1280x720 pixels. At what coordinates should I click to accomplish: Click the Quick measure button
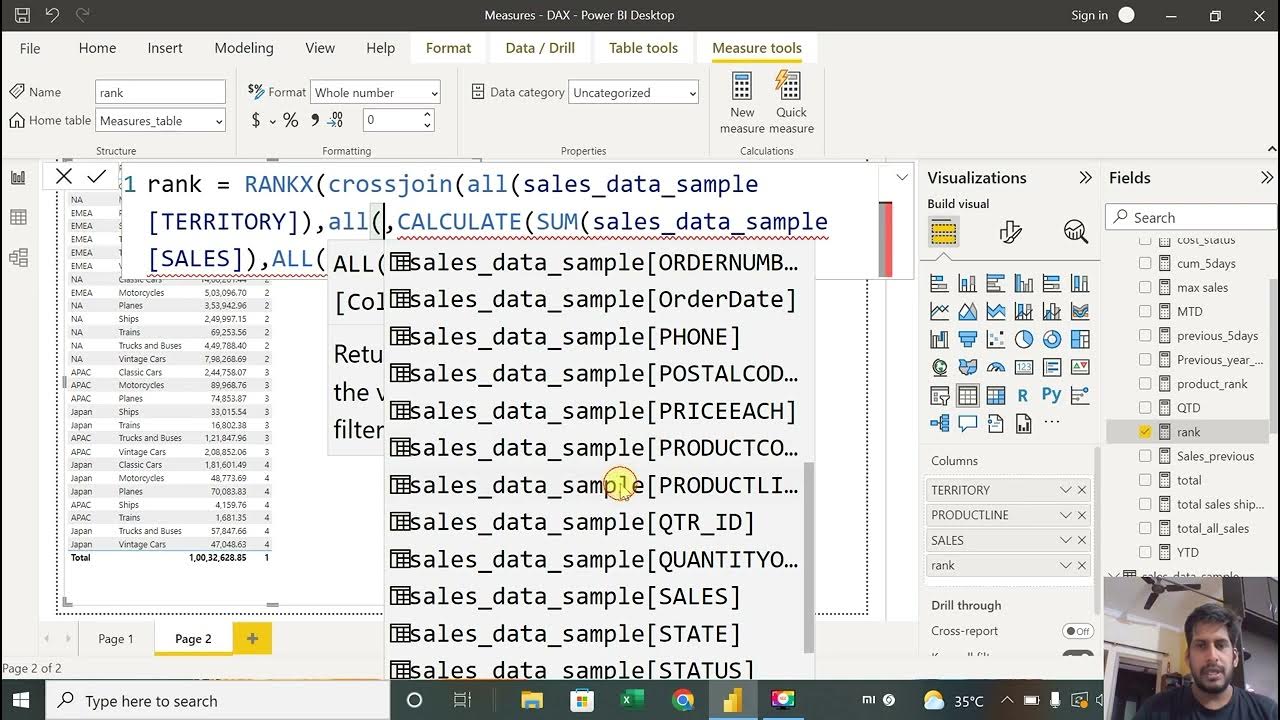point(792,103)
